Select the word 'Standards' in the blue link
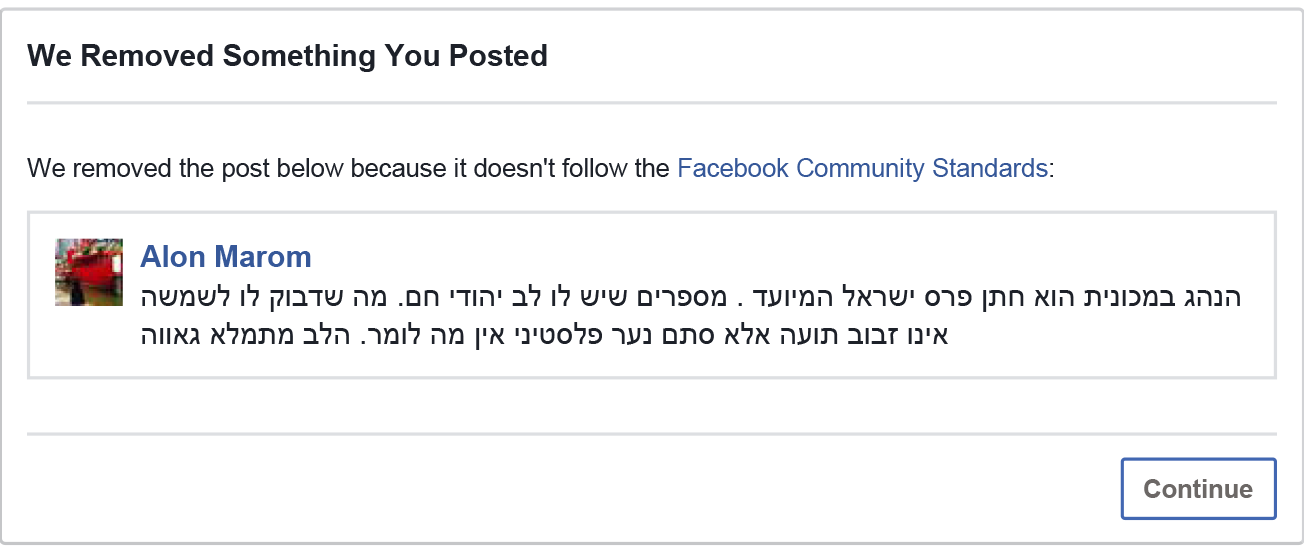Image resolution: width=1304 pixels, height=552 pixels. pos(990,168)
